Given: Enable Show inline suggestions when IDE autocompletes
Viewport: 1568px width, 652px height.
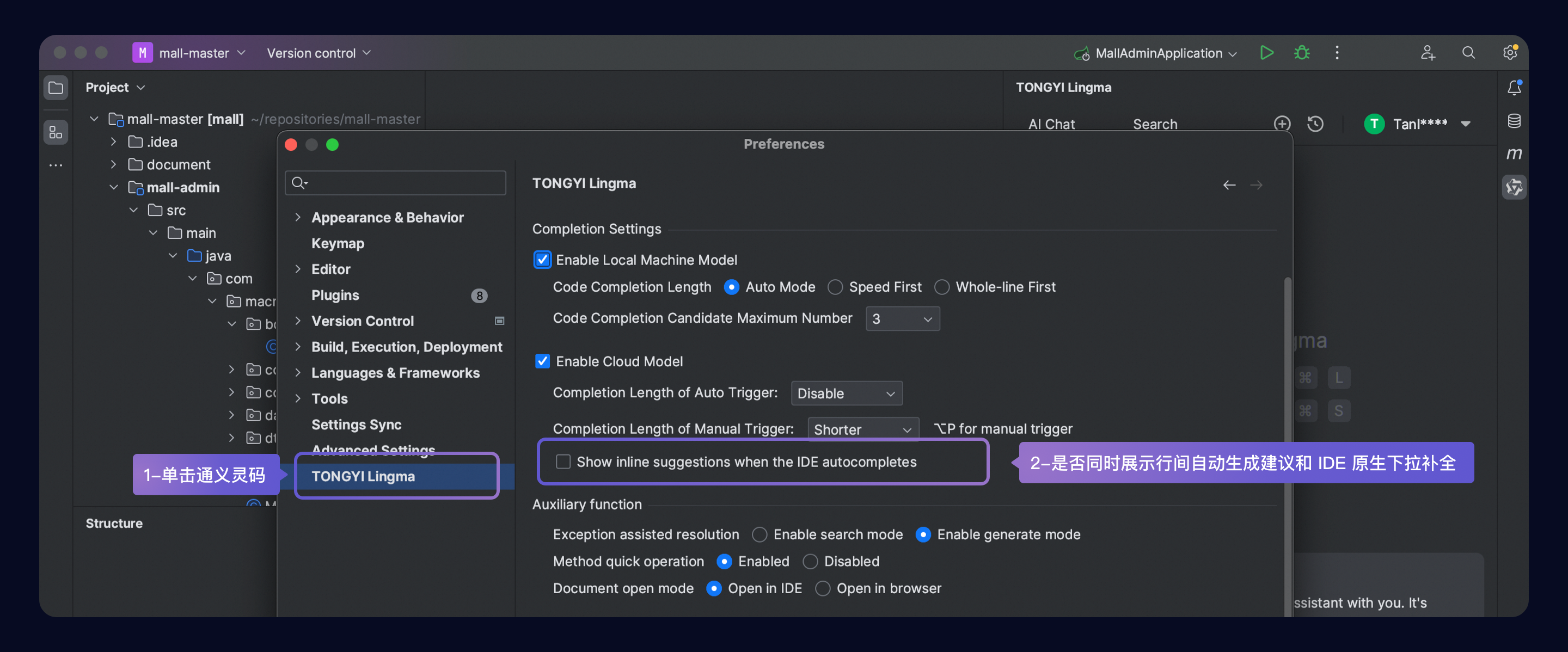Looking at the screenshot, I should 563,462.
